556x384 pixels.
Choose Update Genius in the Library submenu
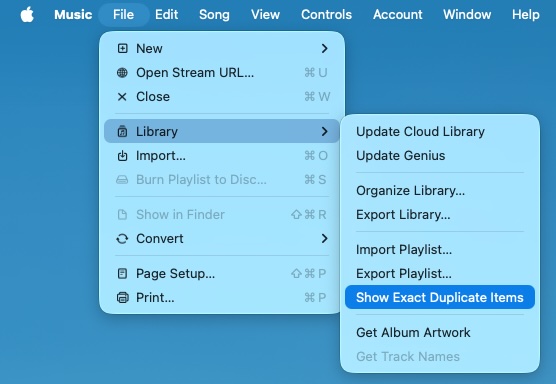440,156
